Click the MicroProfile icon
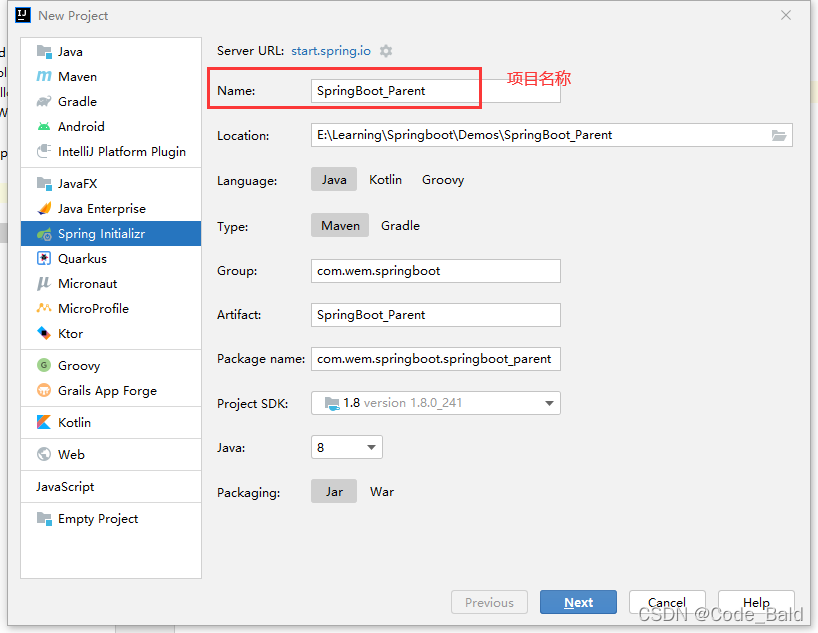 44,308
